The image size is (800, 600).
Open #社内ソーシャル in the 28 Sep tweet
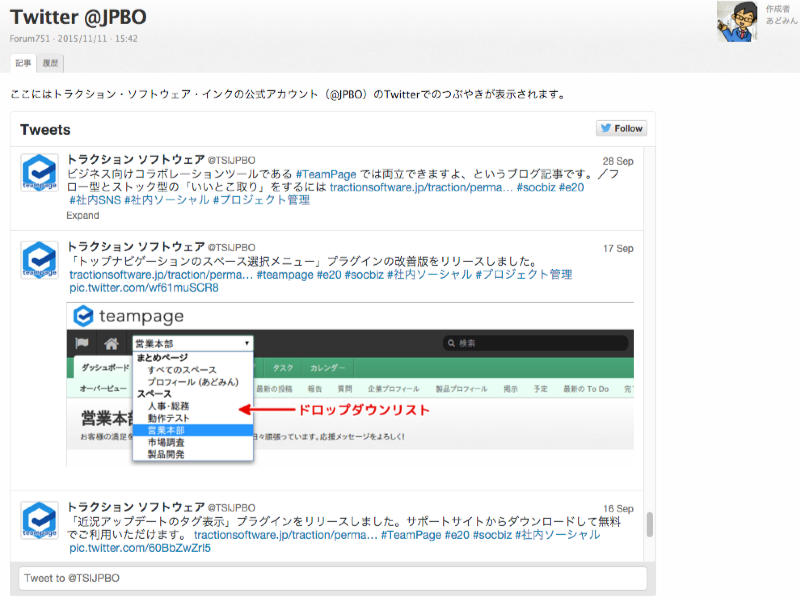[x=167, y=200]
